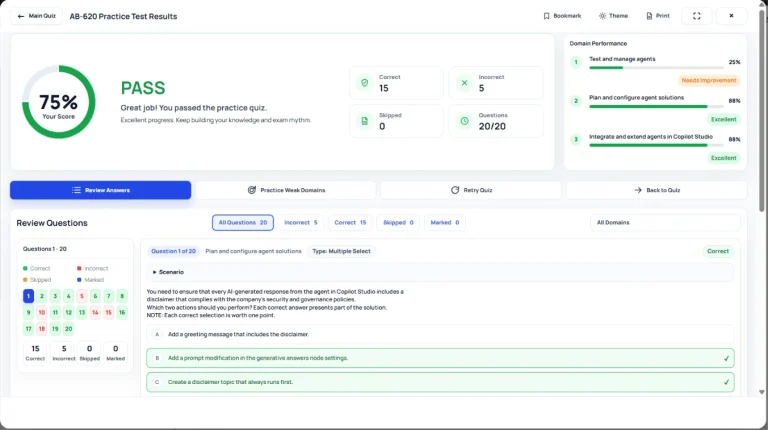
Task: Click Retry Quiz button
Action: click(471, 190)
